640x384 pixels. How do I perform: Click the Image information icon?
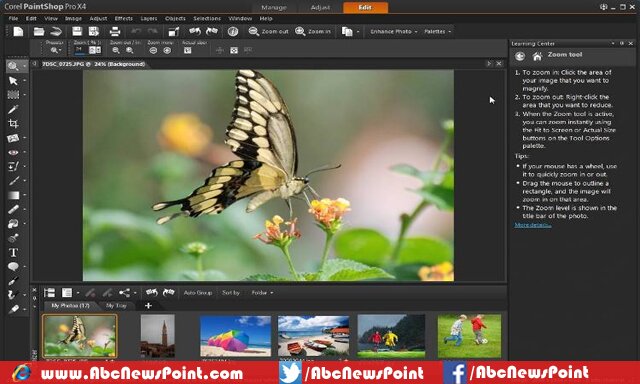[x=233, y=31]
